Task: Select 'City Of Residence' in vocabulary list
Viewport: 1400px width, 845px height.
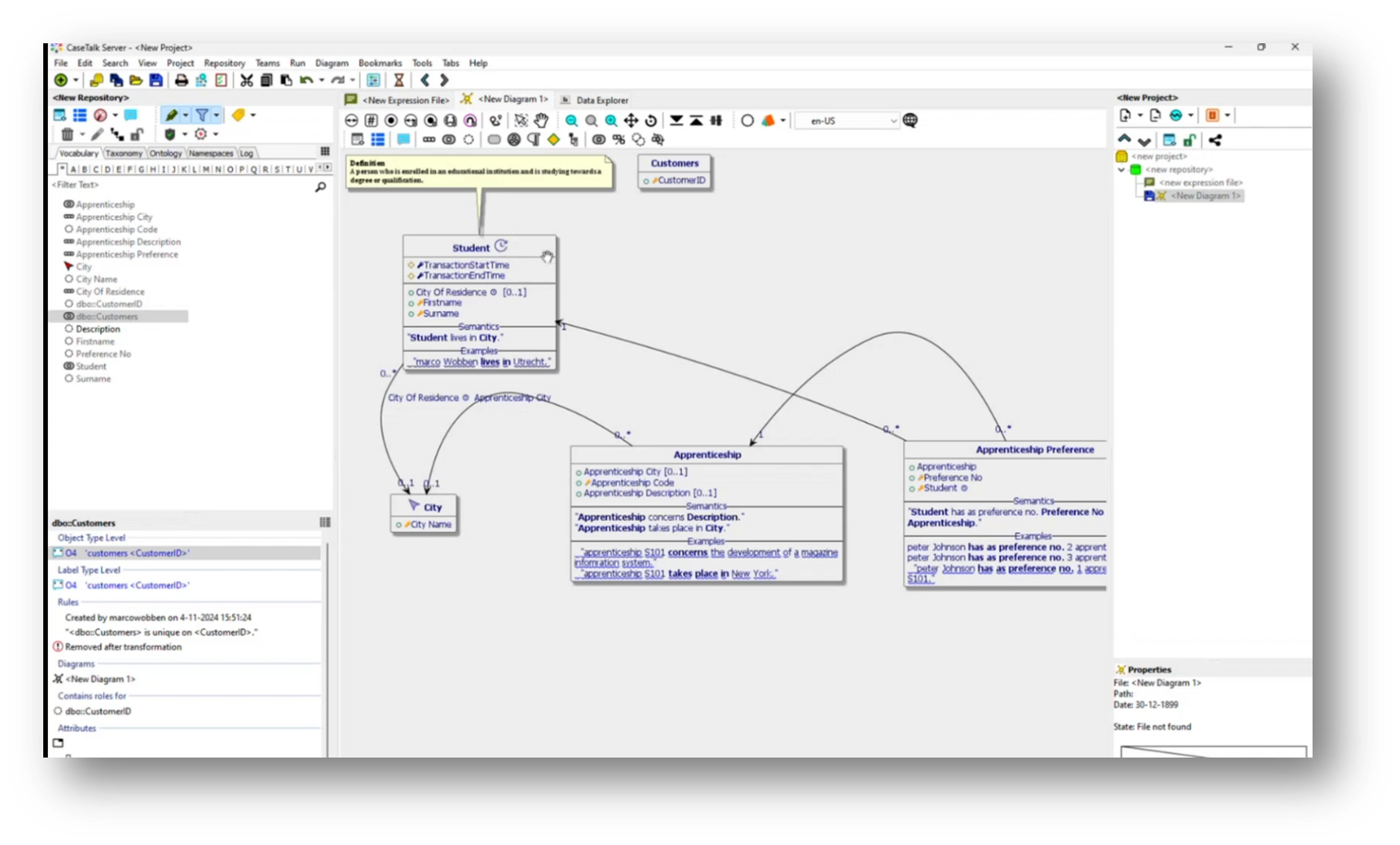Action: (x=110, y=292)
